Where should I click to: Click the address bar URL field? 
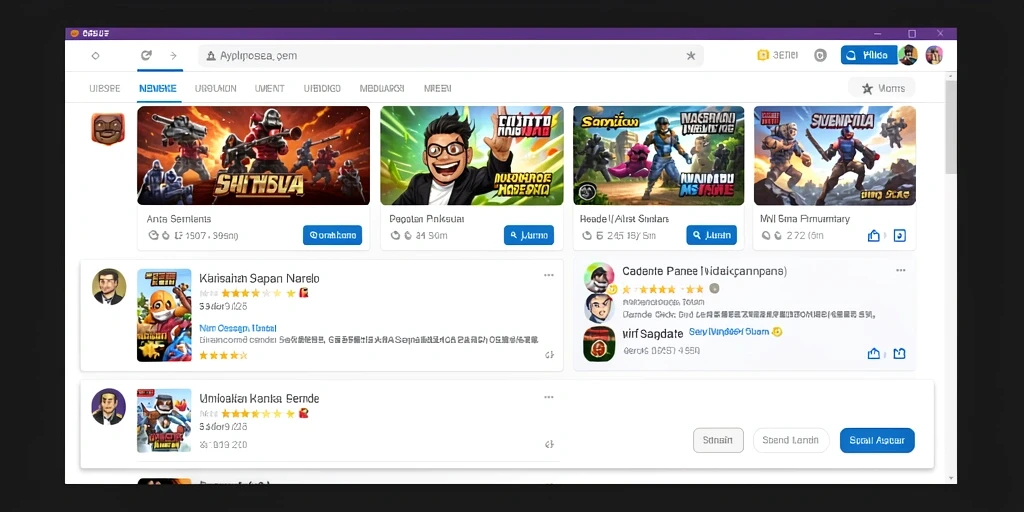(451, 56)
